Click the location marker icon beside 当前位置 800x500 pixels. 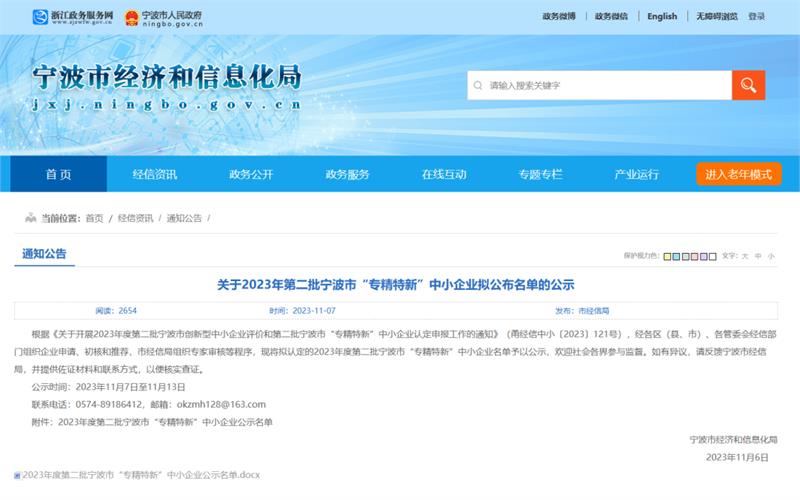(x=31, y=218)
